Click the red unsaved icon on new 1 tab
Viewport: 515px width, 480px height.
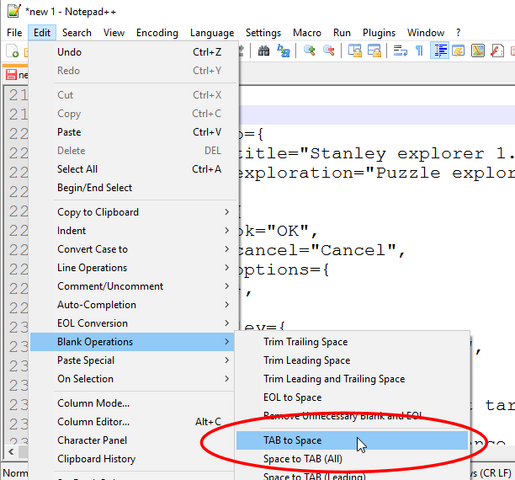pyautogui.click(x=11, y=75)
